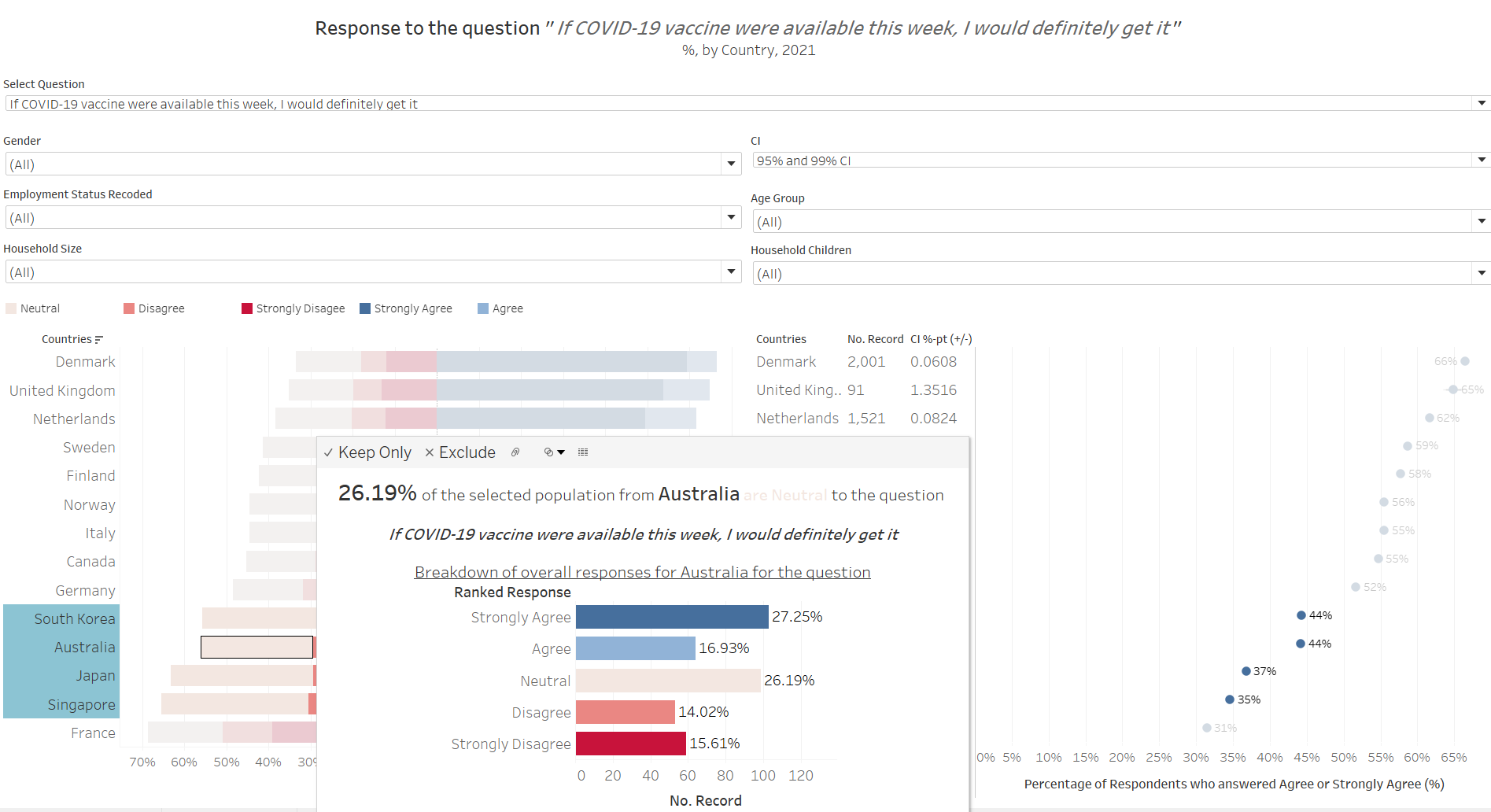The image size is (1491, 812).
Task: Click the create set circles icon
Action: pyautogui.click(x=554, y=452)
